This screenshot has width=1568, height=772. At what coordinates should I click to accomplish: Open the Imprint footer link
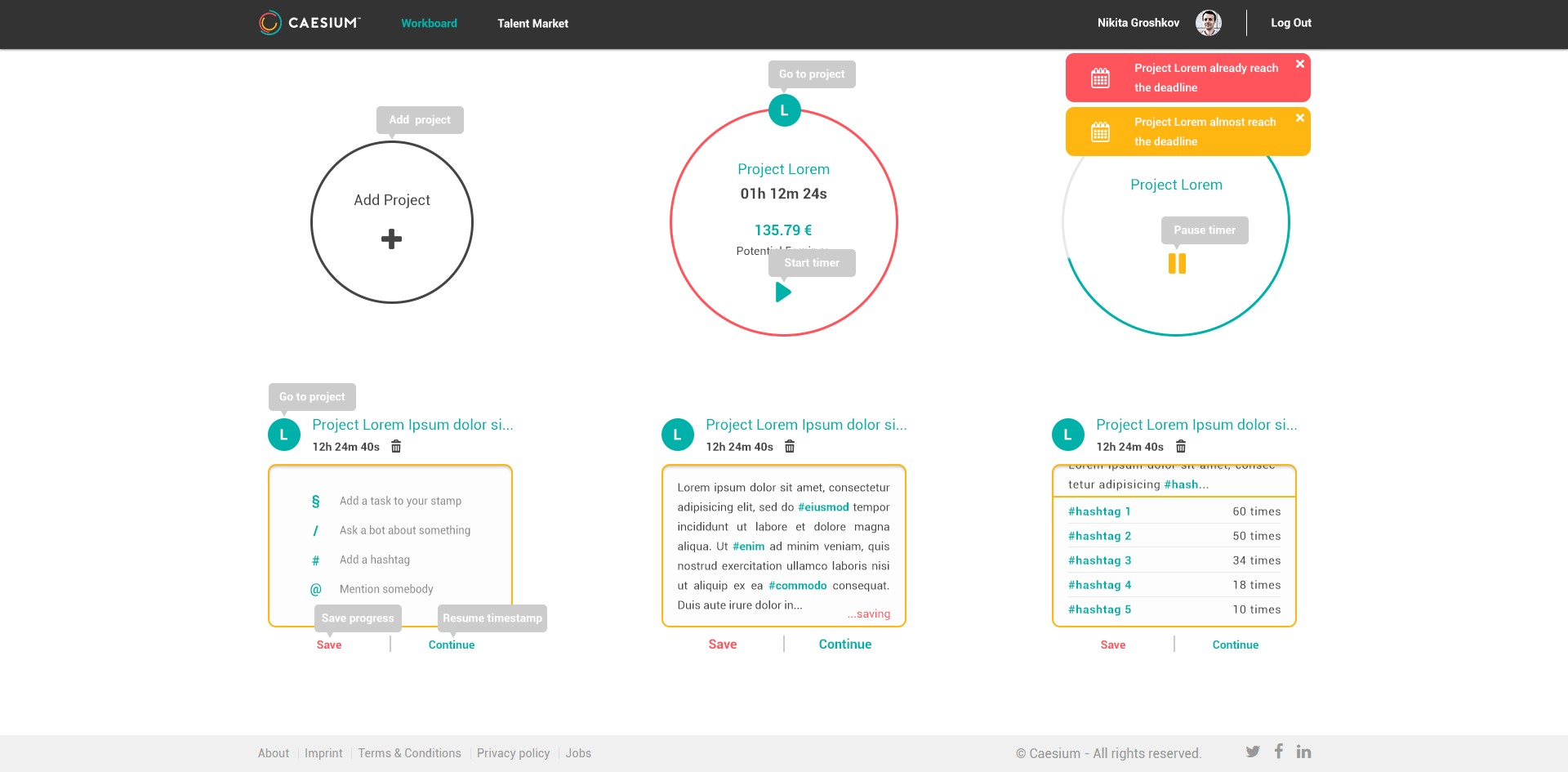tap(323, 753)
